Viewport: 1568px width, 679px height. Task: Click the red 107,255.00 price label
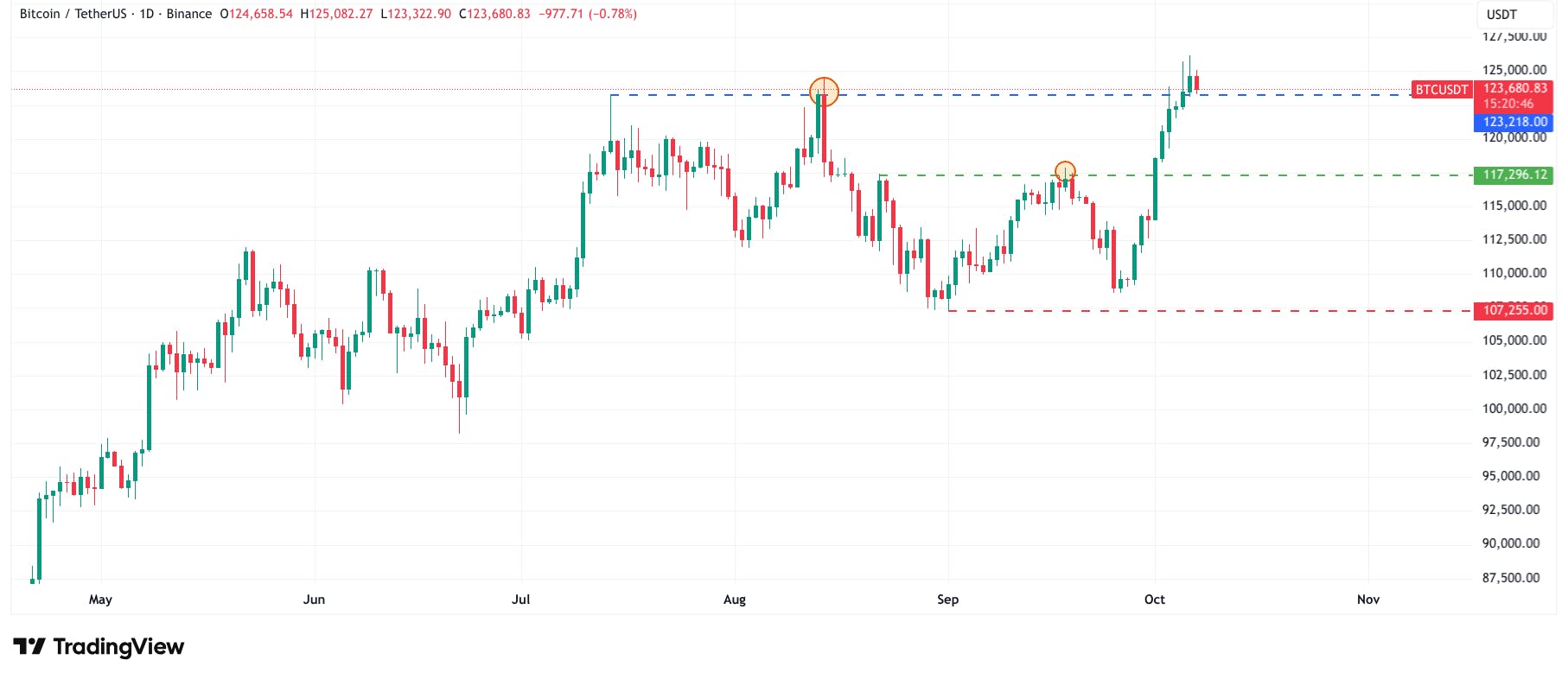[1515, 310]
